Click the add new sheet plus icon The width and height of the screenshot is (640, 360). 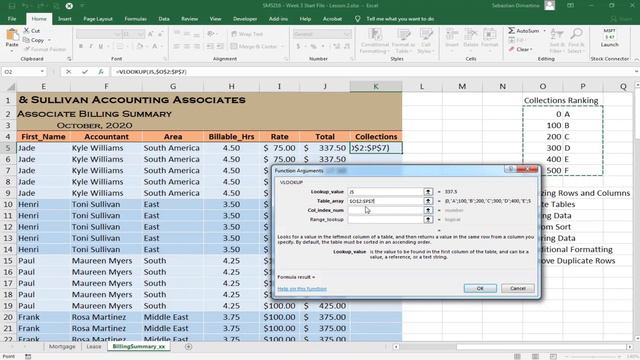pyautogui.click(x=188, y=347)
